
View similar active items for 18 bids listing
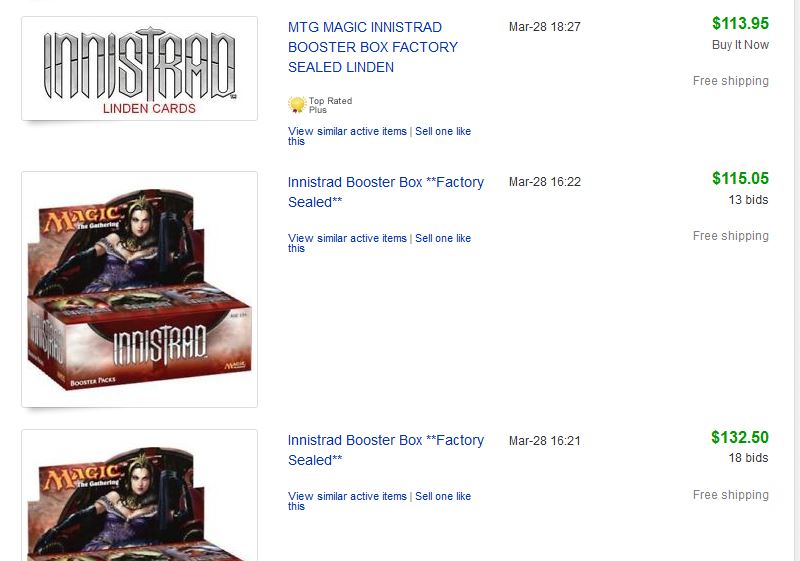coord(347,496)
